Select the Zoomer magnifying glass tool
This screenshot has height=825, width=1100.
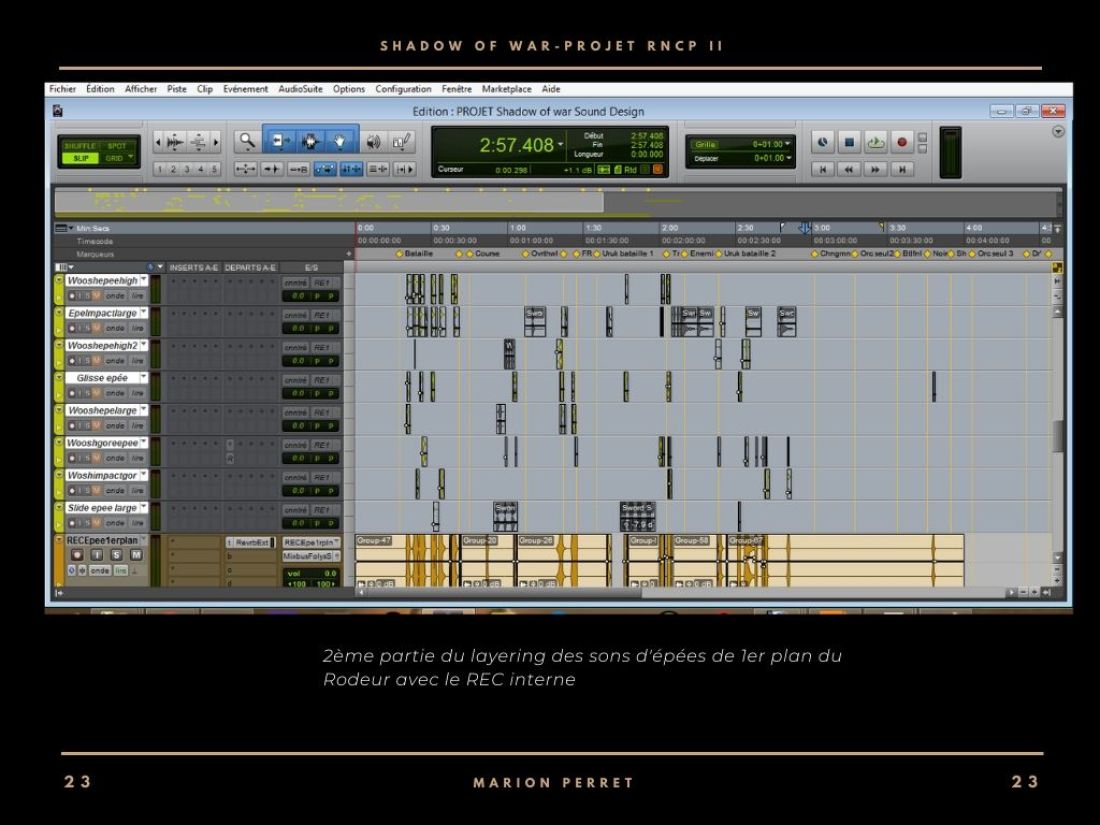[247, 142]
